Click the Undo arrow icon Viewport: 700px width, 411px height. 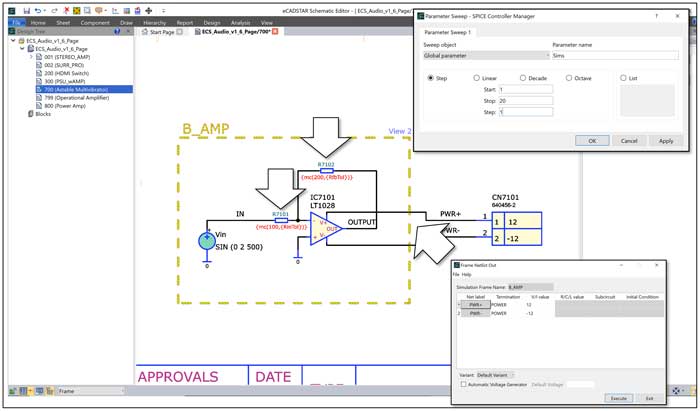click(38, 10)
